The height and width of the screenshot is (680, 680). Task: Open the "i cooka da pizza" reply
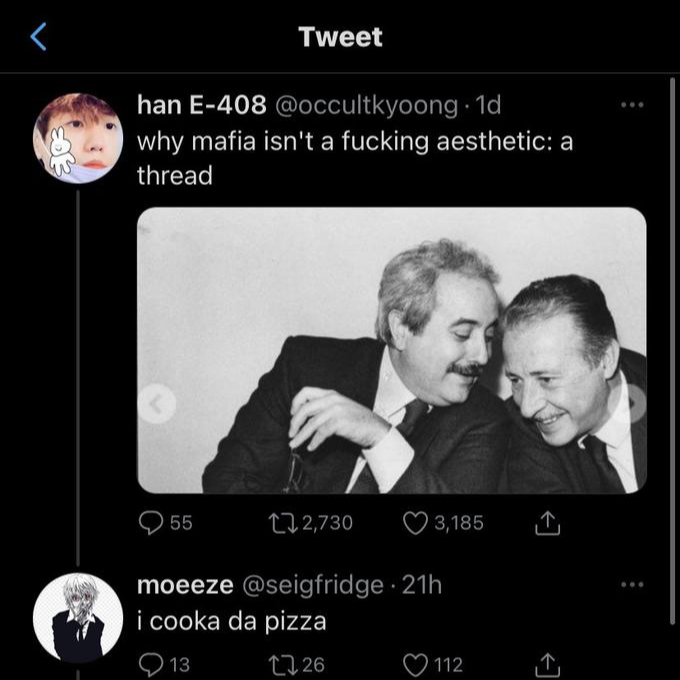click(x=231, y=621)
